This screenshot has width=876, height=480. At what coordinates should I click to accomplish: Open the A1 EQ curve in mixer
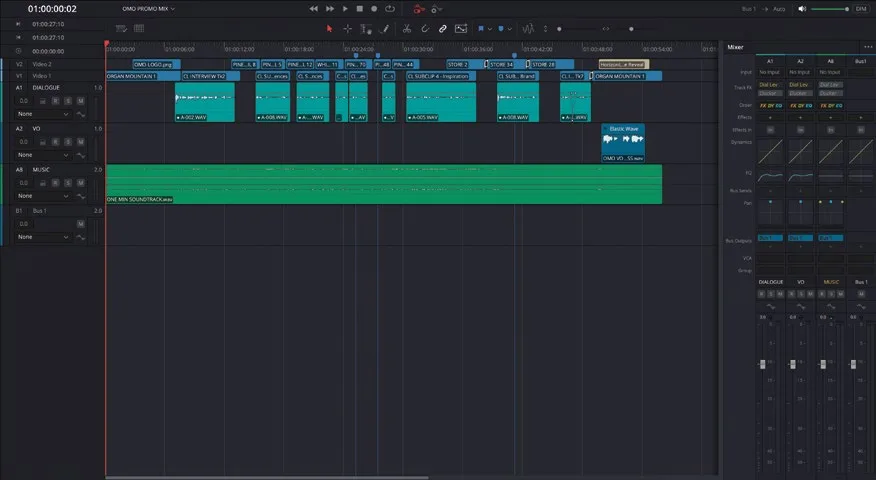pos(770,177)
